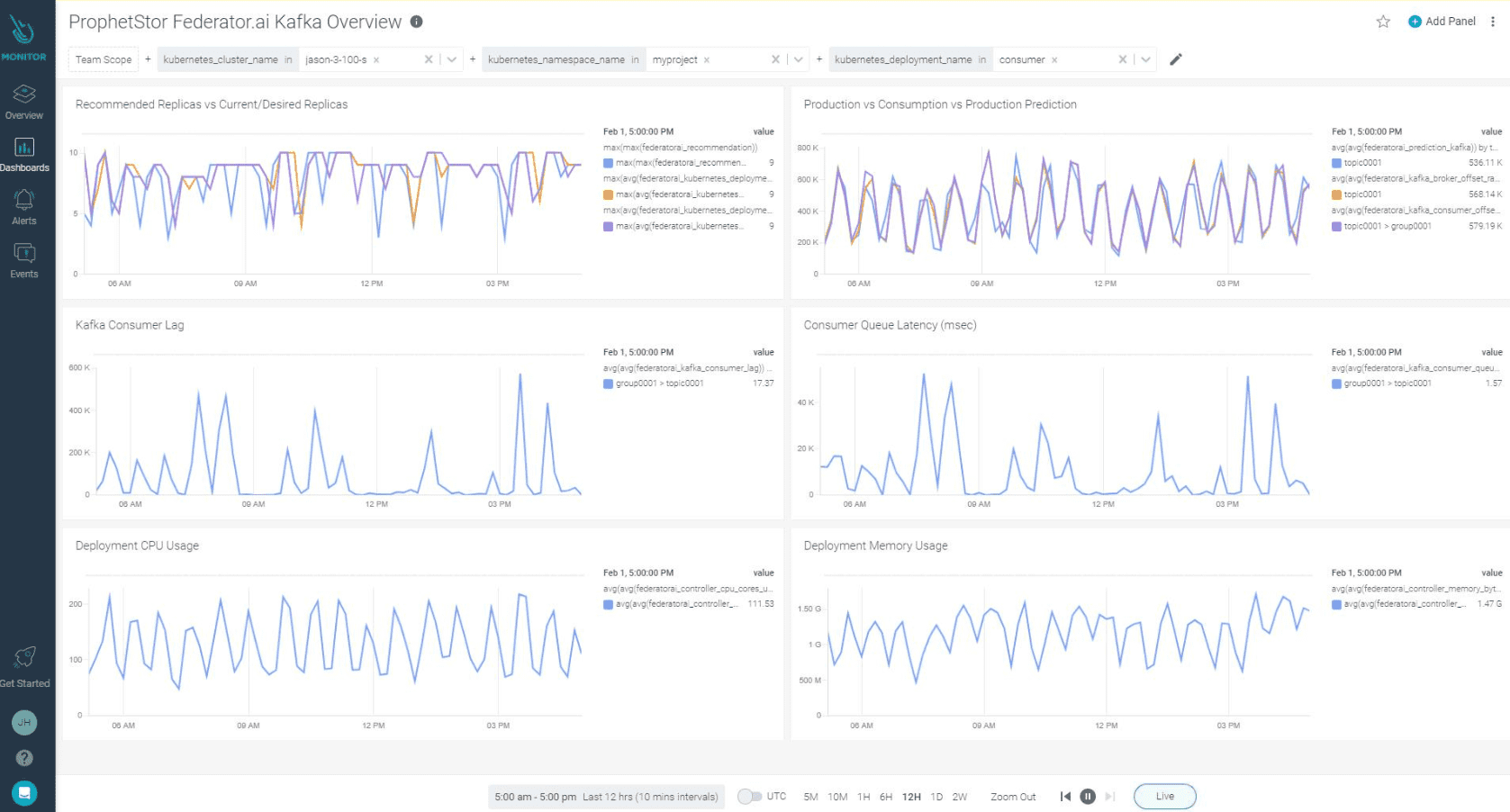Open the 5:00 am - 5:00 pm time picker
Screen dimensions: 1510x812
tap(606, 797)
